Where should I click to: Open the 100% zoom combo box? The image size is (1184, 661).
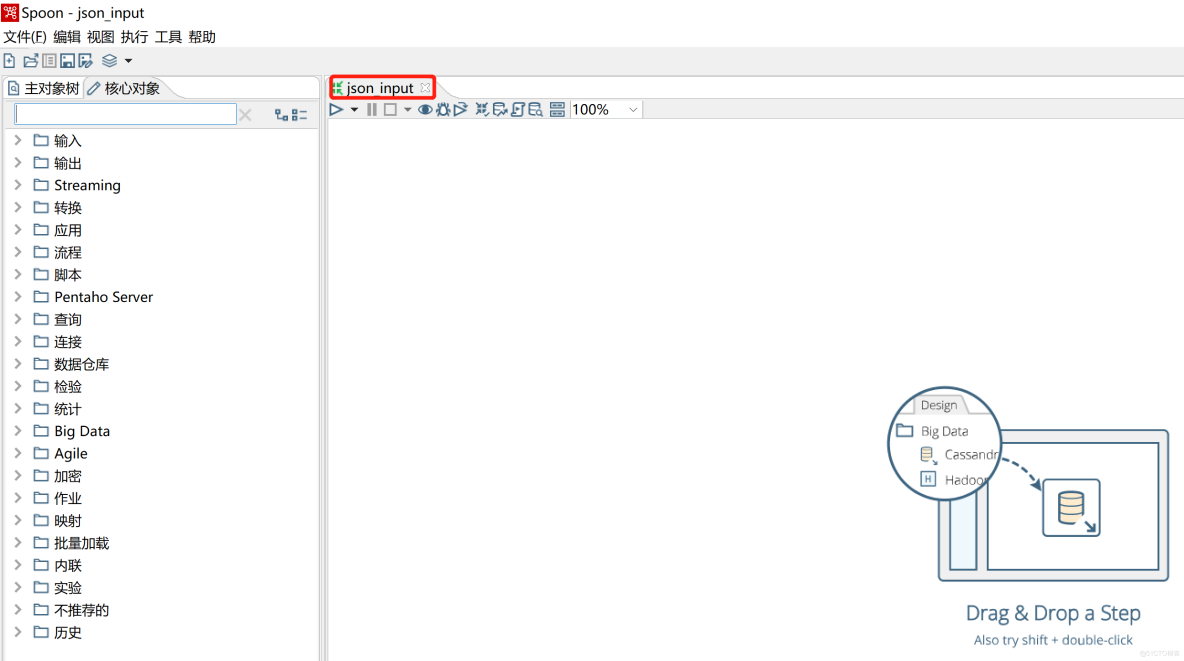click(x=606, y=110)
